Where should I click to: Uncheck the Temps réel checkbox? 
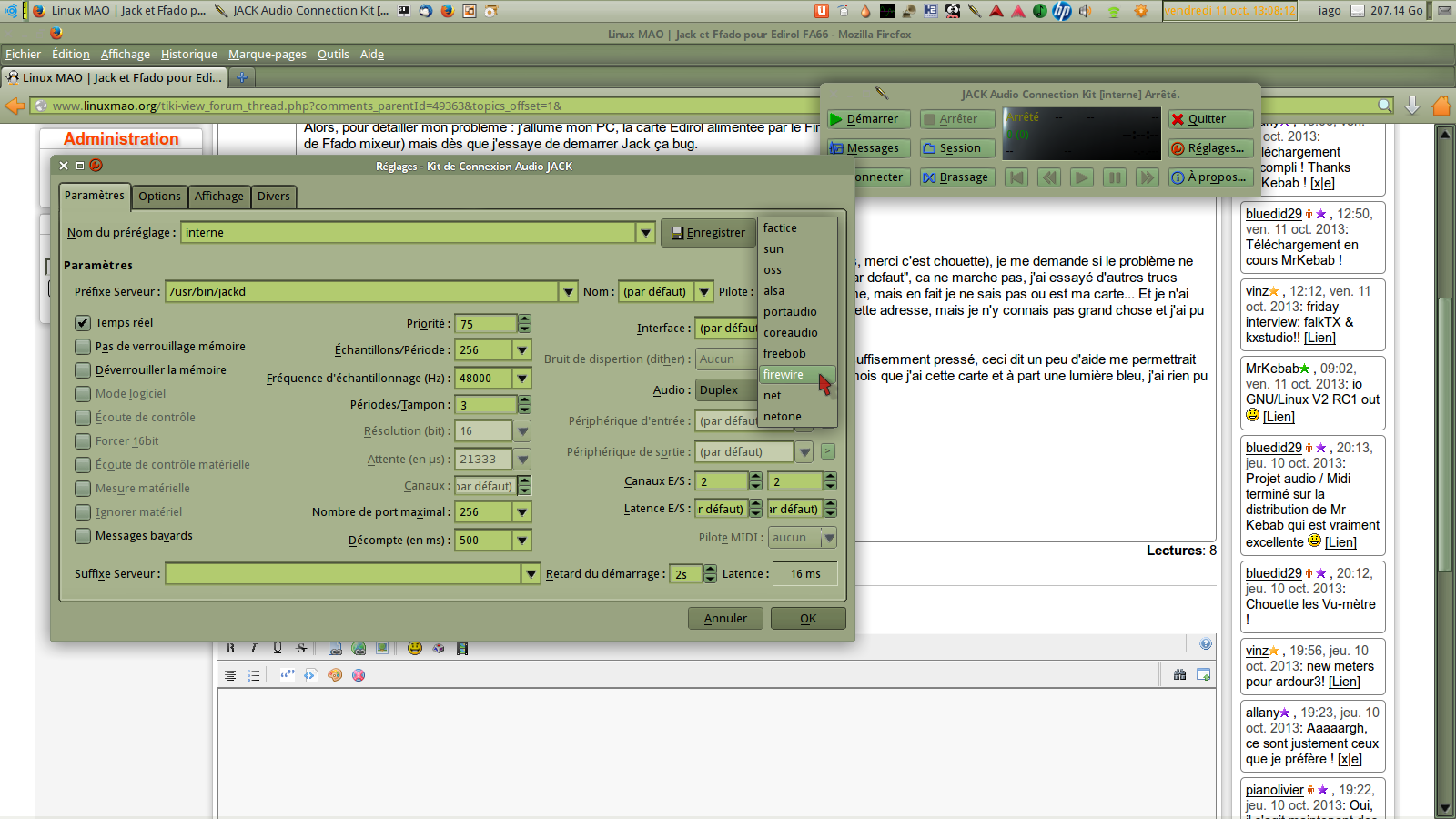83,323
